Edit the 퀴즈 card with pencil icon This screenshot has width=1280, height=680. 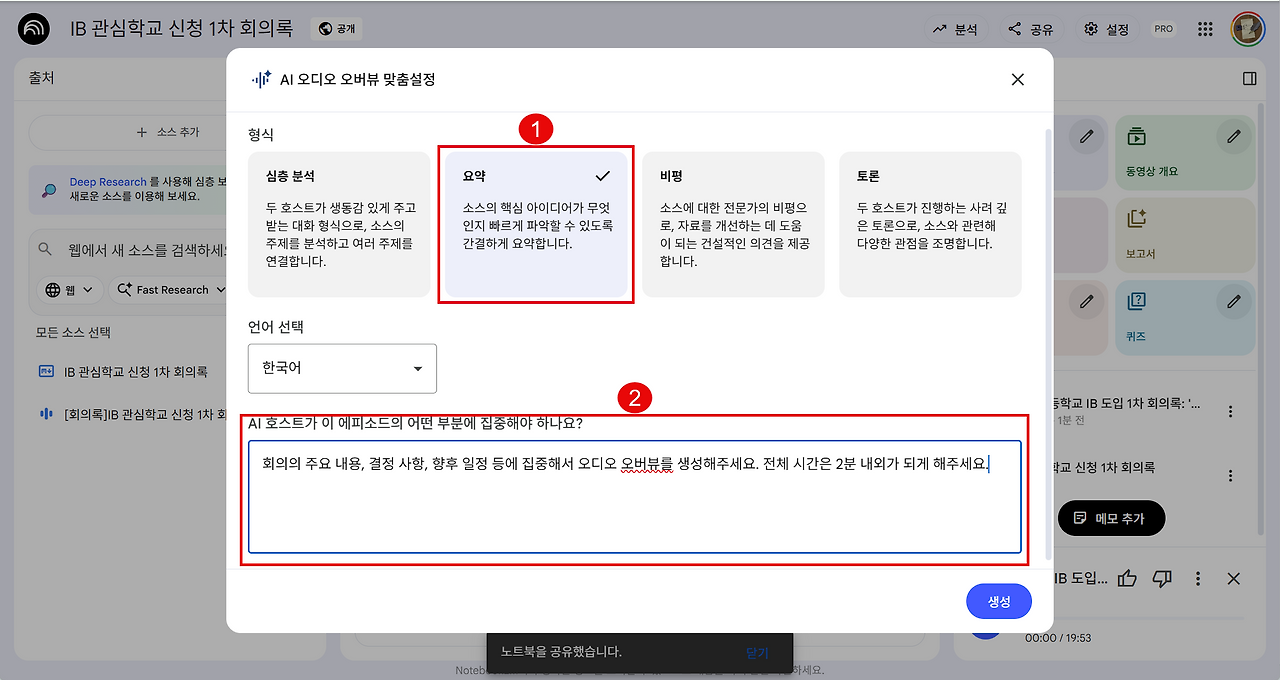coord(1234,301)
